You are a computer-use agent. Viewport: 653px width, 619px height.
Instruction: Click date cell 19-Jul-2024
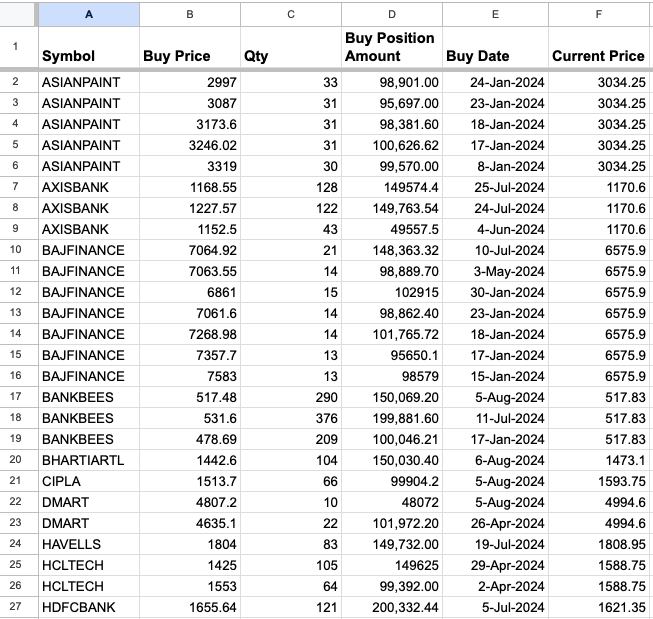point(495,544)
